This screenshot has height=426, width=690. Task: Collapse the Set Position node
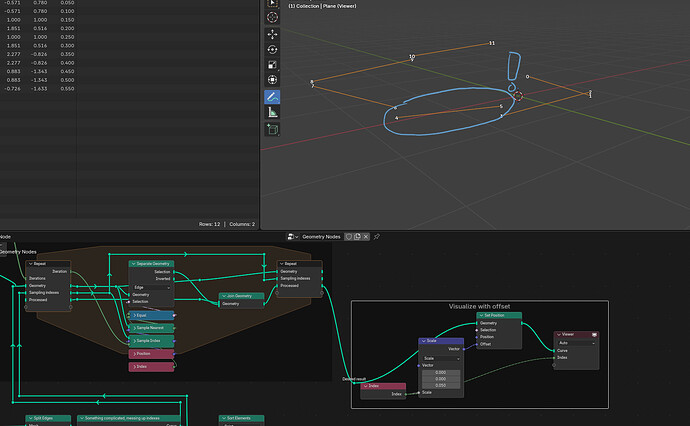coord(481,315)
